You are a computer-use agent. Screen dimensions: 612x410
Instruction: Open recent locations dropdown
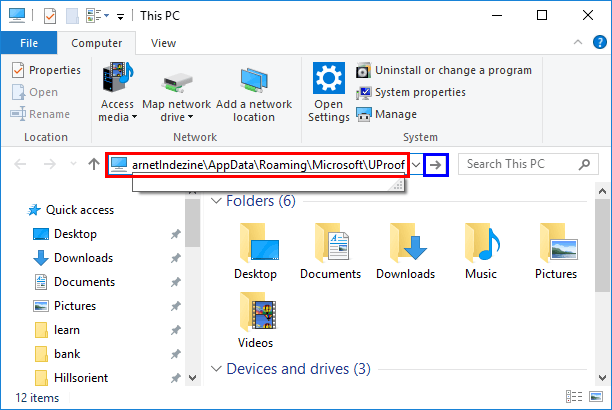73,164
